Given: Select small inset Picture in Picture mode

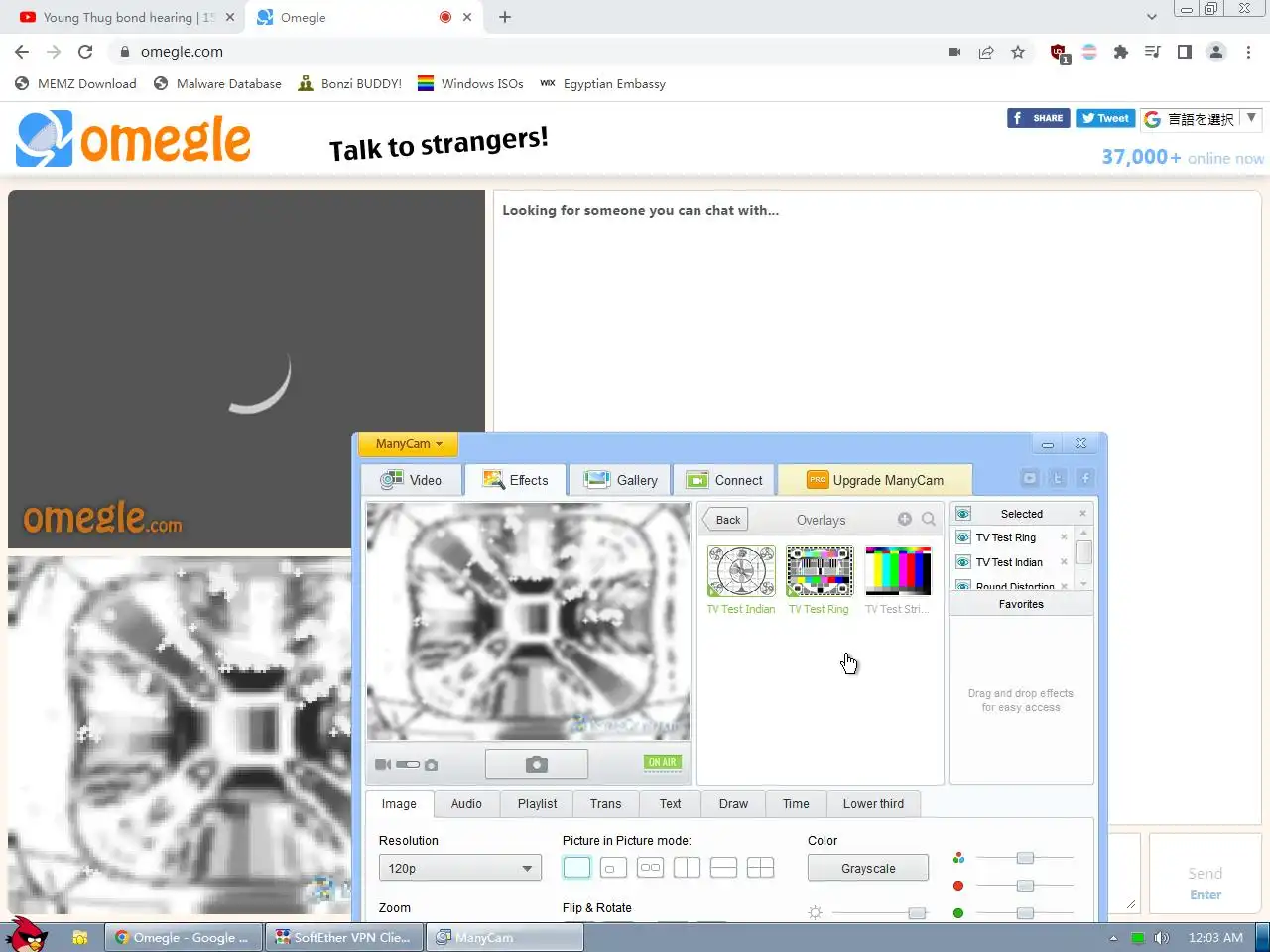Looking at the screenshot, I should tap(613, 868).
